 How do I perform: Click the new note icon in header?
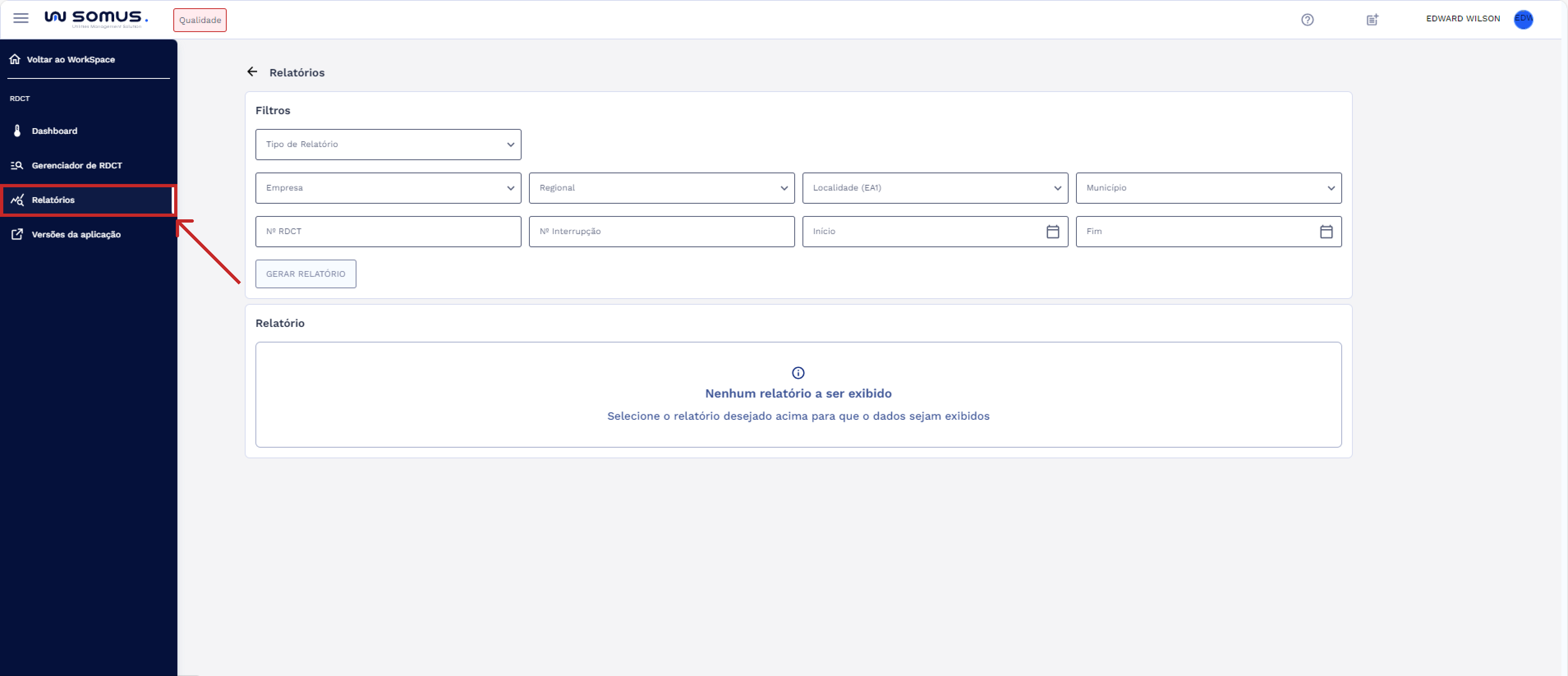click(1373, 19)
